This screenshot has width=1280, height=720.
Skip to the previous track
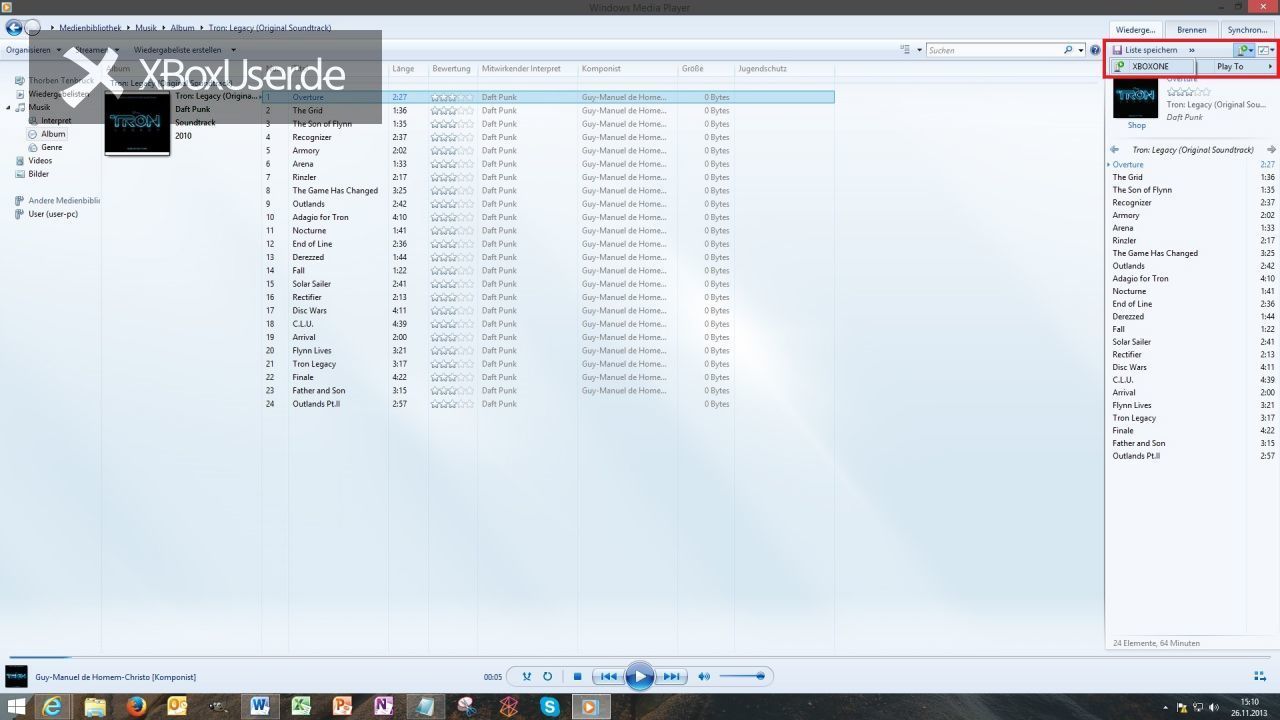pyautogui.click(x=608, y=677)
